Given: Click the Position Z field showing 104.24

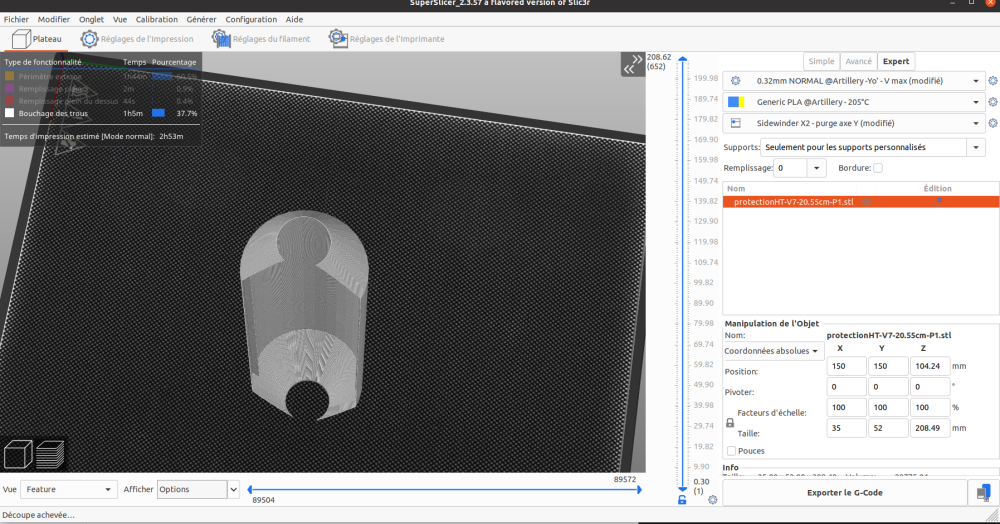Looking at the screenshot, I should point(930,366).
